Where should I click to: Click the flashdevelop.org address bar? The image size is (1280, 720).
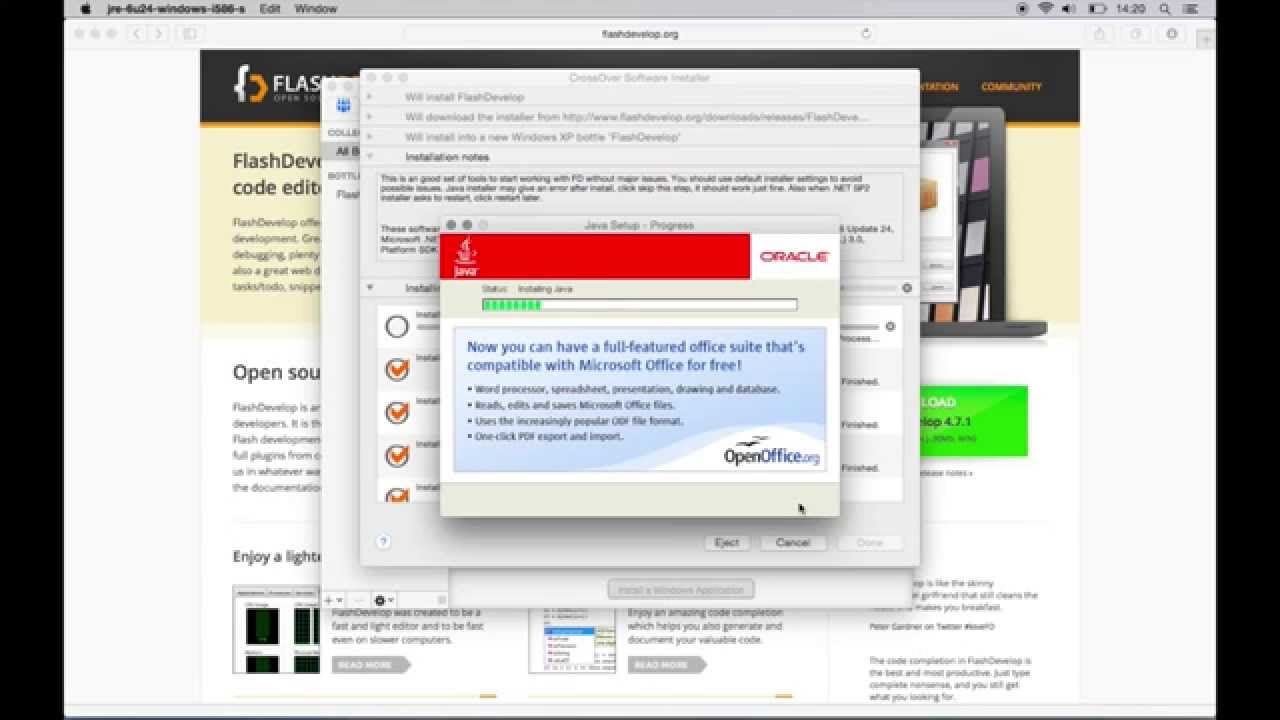coord(640,33)
